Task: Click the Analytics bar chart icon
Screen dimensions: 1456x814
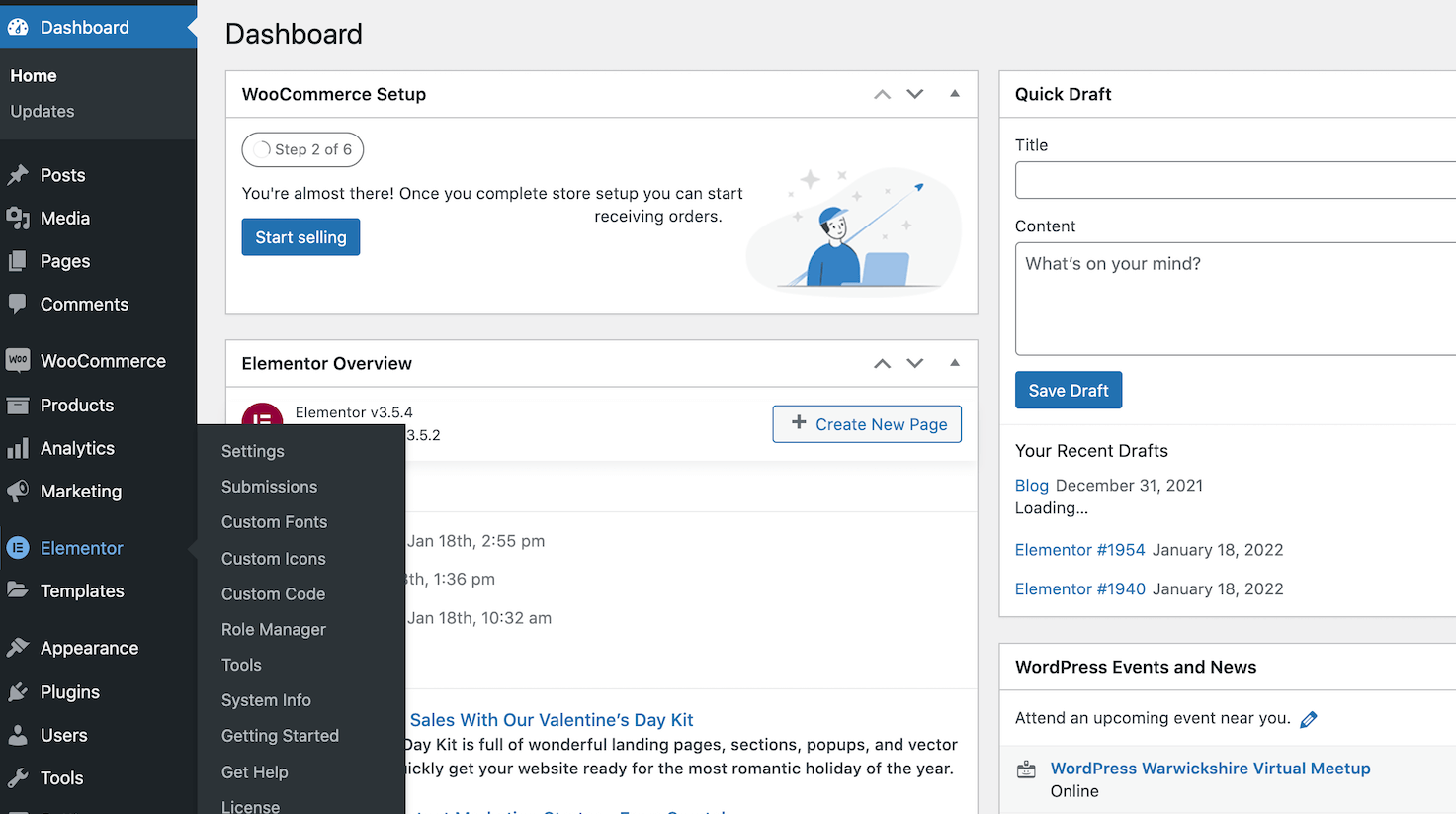Action: (x=18, y=449)
